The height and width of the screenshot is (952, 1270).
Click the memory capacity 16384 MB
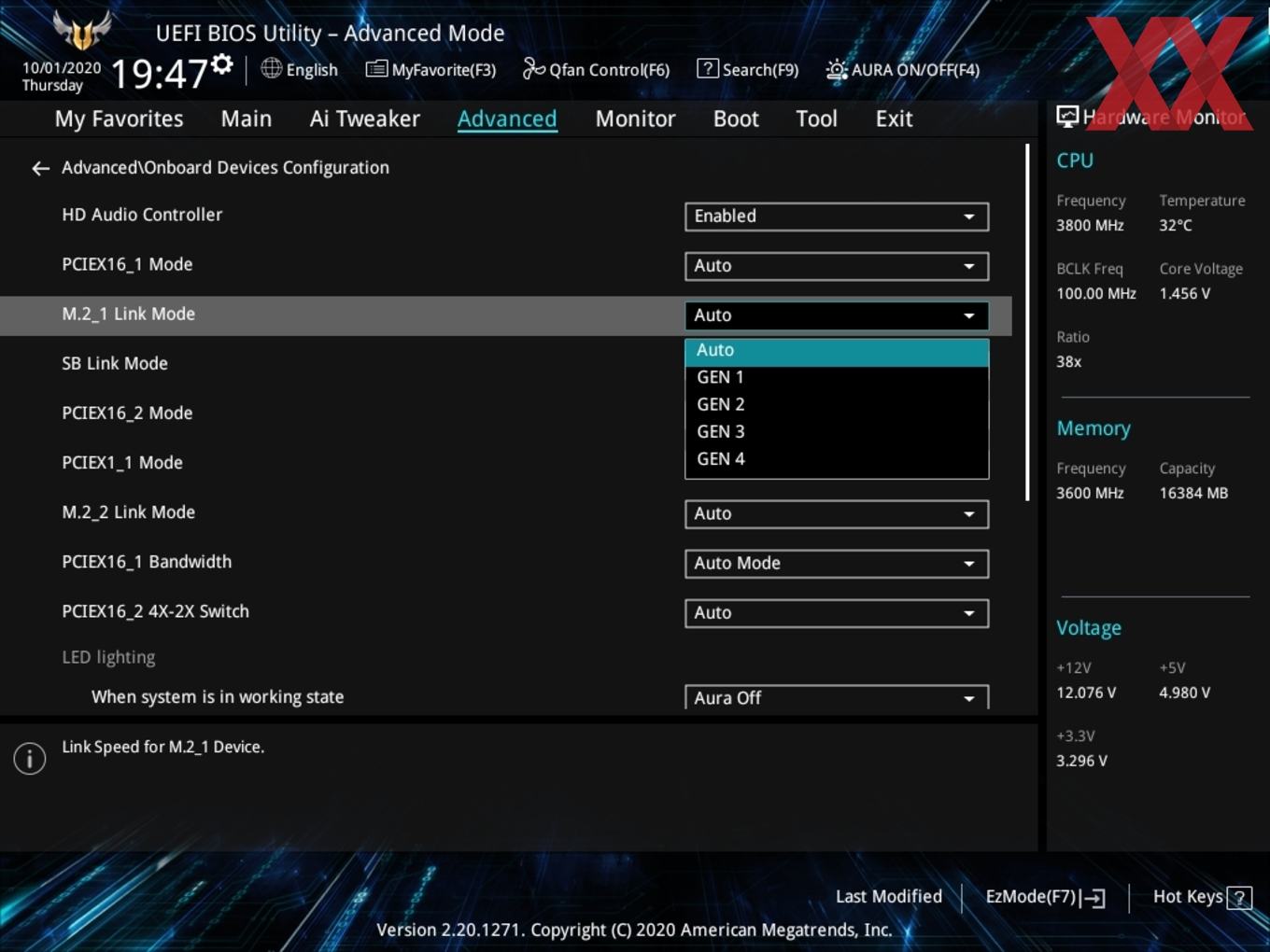point(1193,494)
